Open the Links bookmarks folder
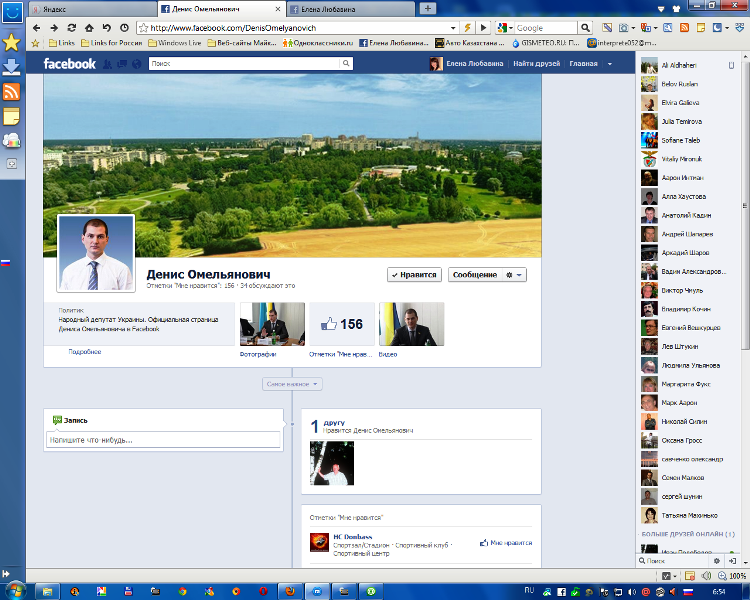 pyautogui.click(x=62, y=43)
